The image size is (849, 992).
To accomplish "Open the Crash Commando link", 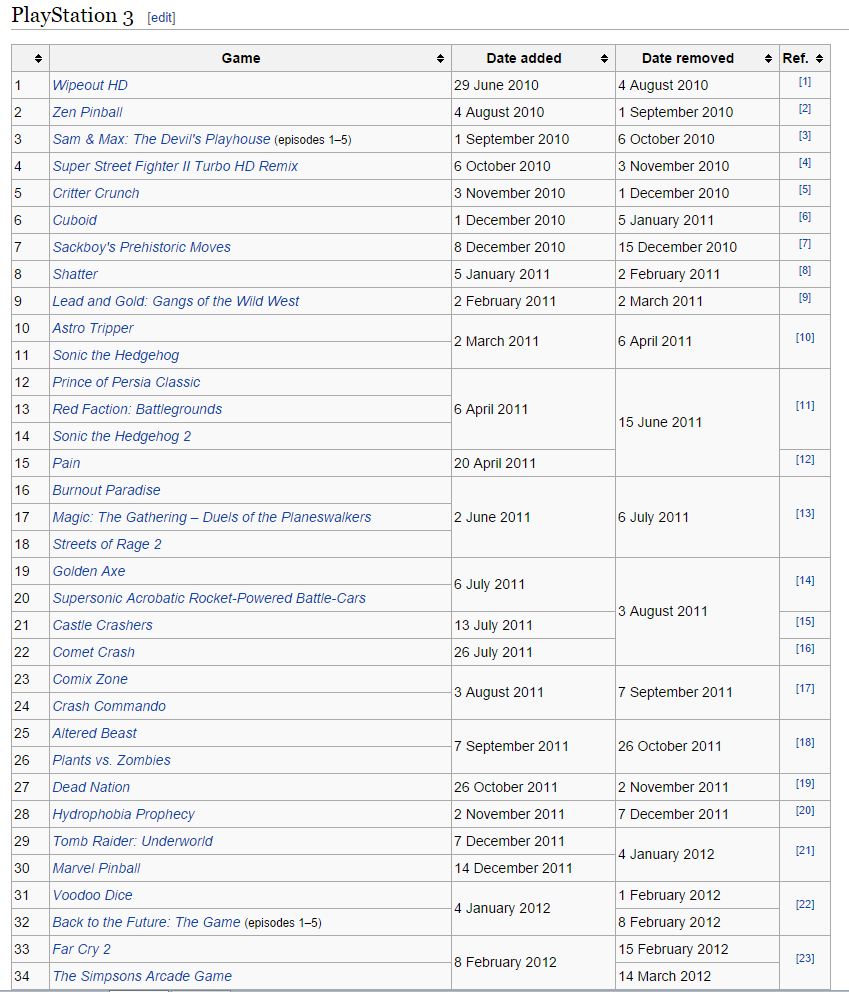I will tap(109, 706).
